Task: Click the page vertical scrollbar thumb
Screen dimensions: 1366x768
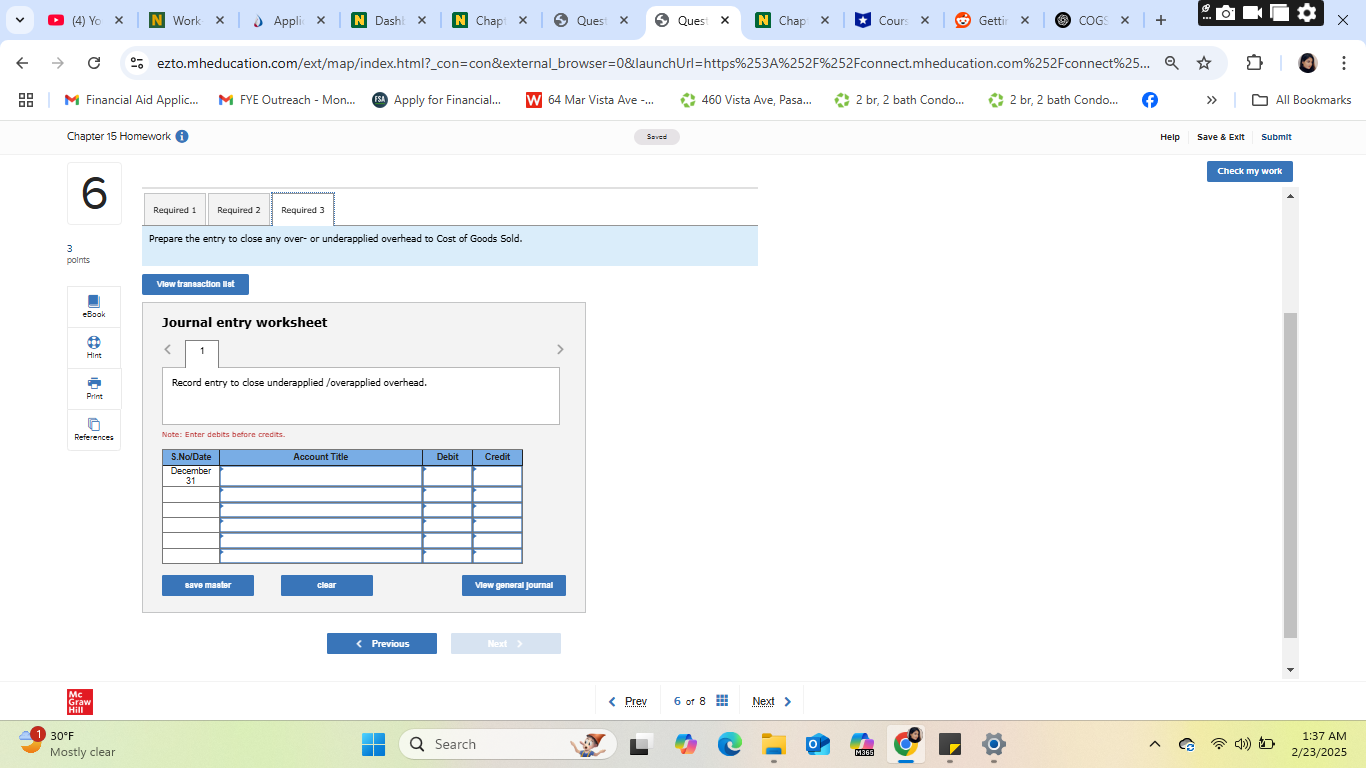Action: tap(1290, 475)
